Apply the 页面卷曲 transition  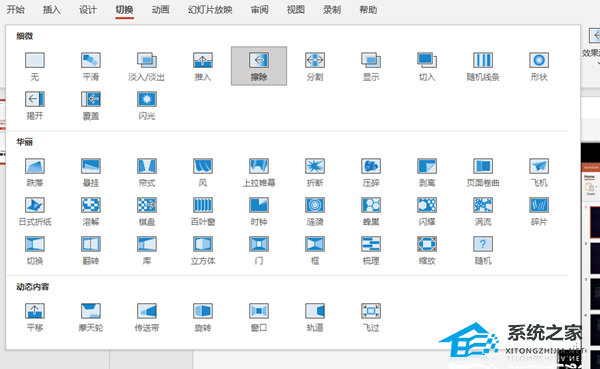tap(483, 172)
